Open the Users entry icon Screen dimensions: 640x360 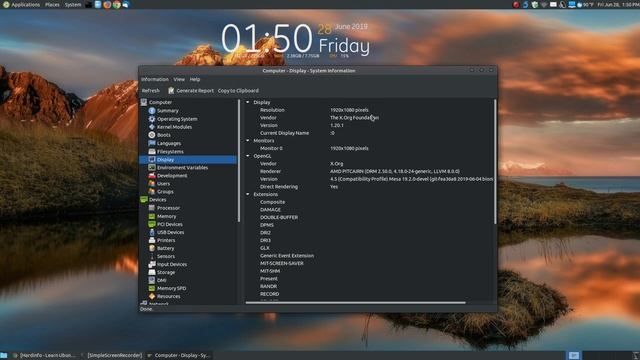pos(152,184)
